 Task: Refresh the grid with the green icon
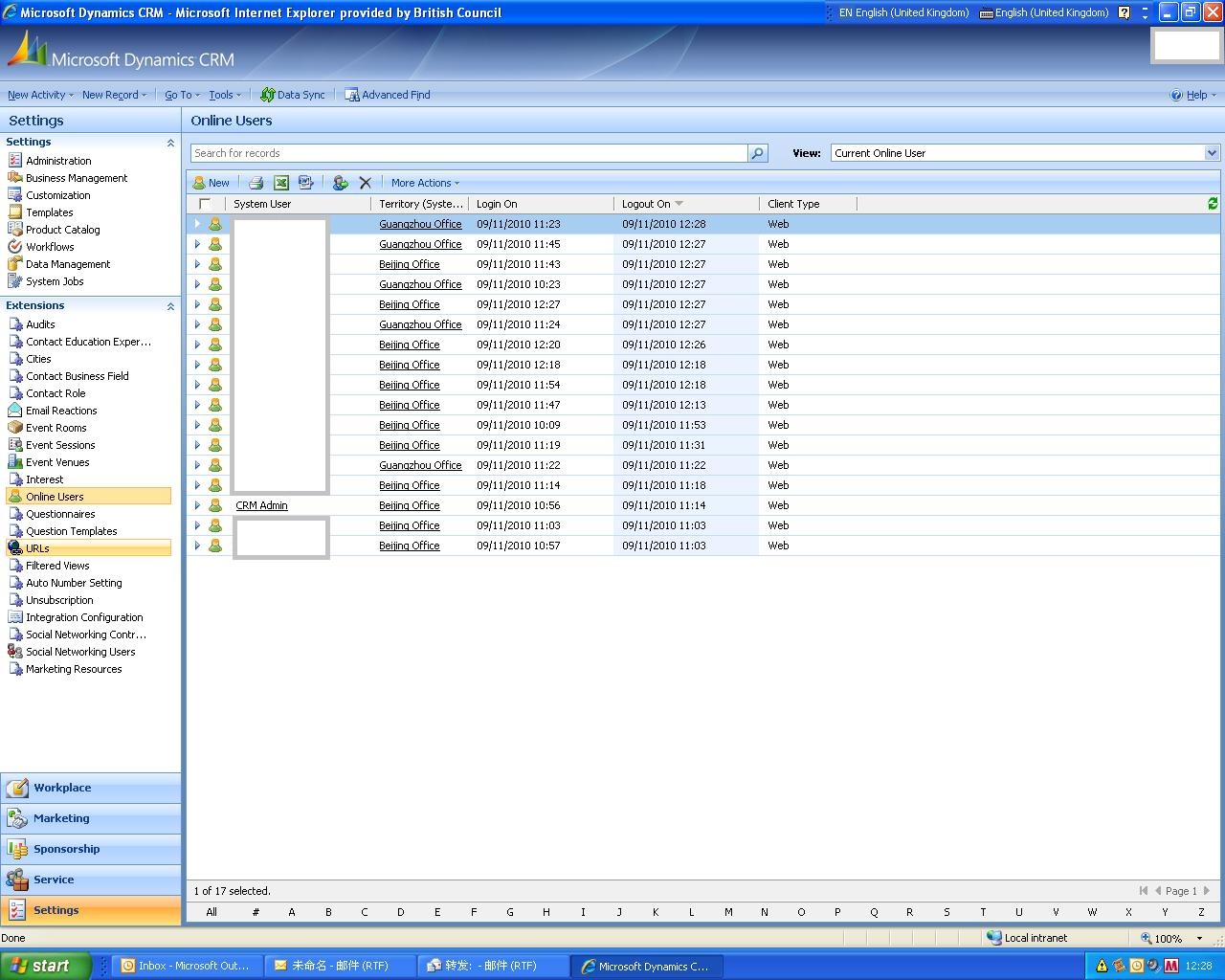click(x=1213, y=203)
